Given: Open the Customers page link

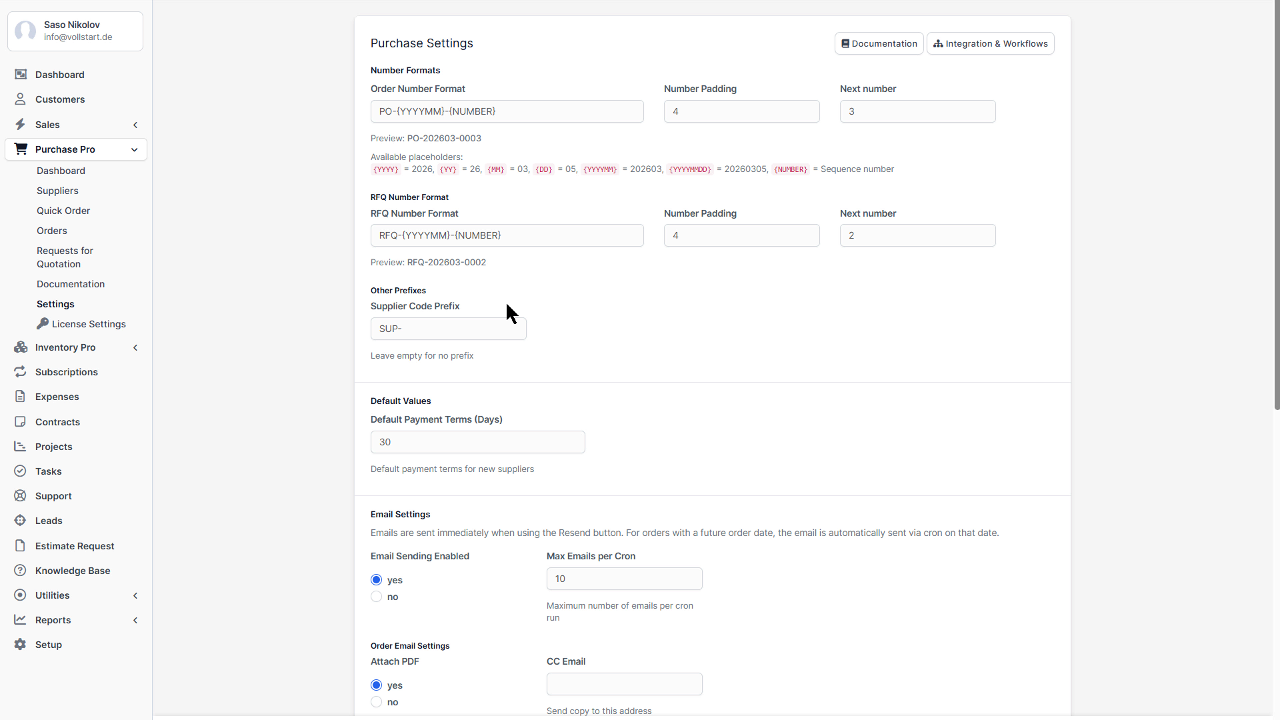Looking at the screenshot, I should [x=60, y=100].
